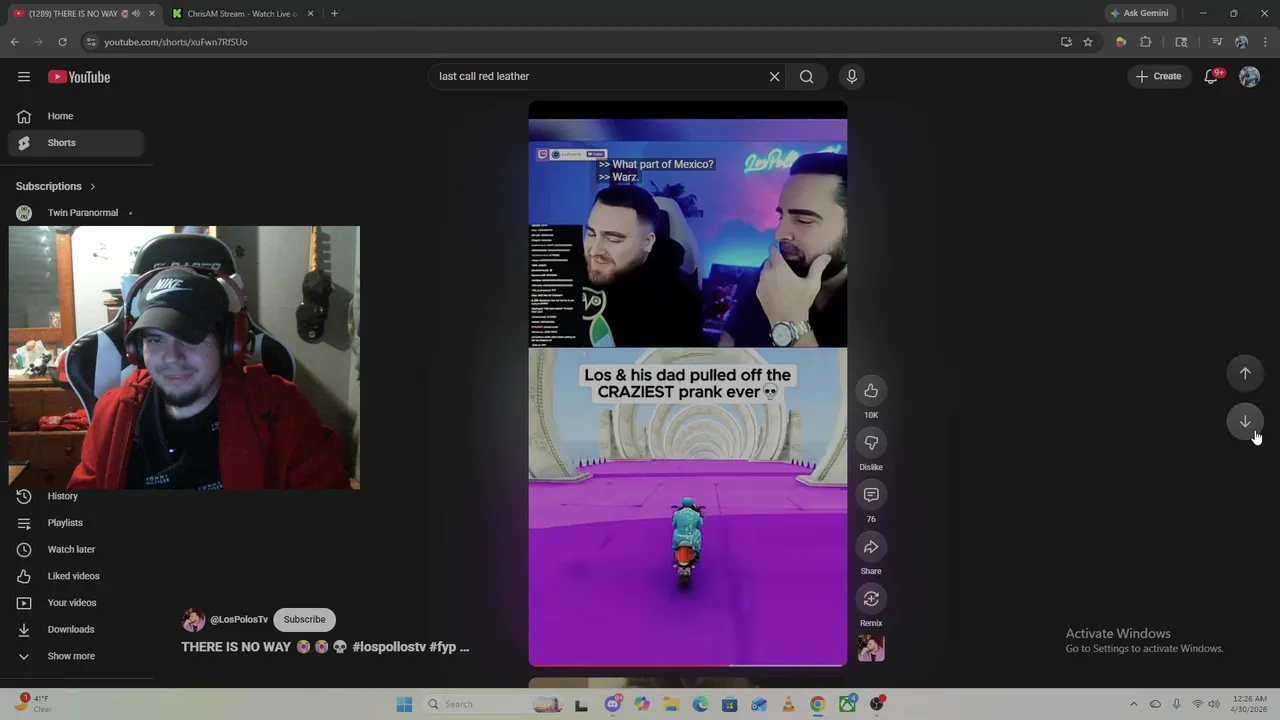The width and height of the screenshot is (1280, 720).
Task: View site information icon
Action: tap(91, 42)
